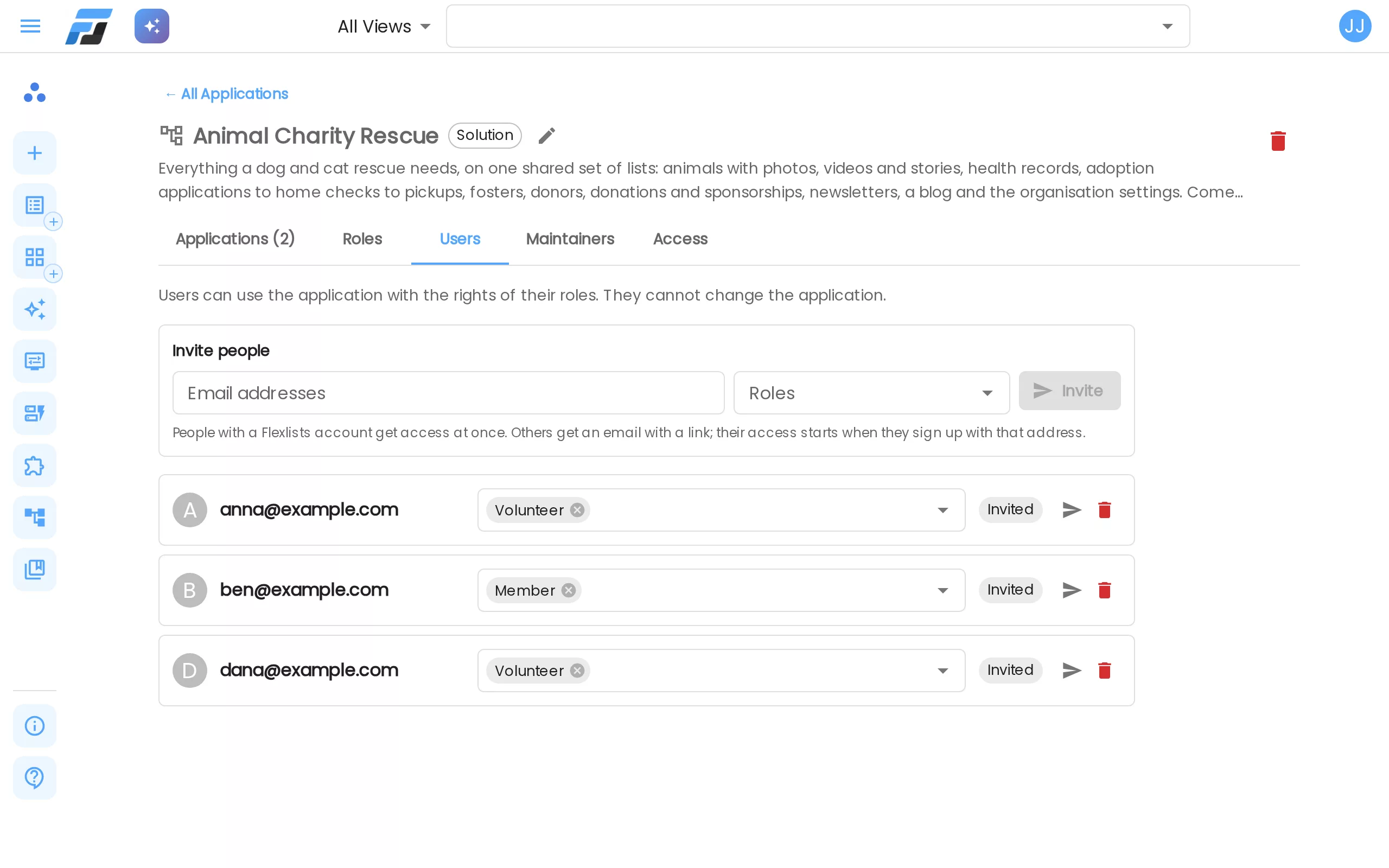Open the applications tree sidebar icon

coord(34,518)
